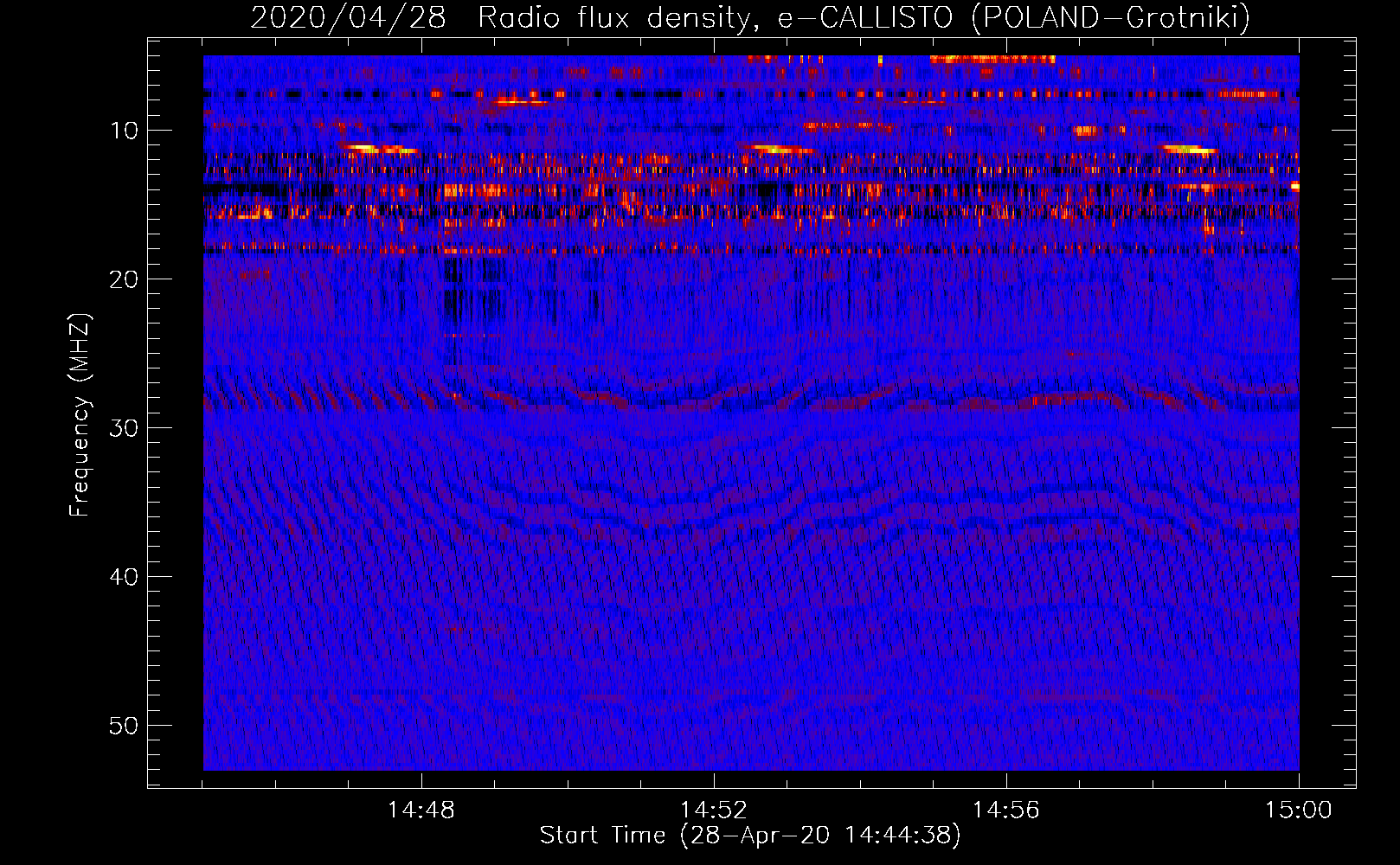
Task: Click the 20 MHz frequency tick label
Action: [125, 279]
